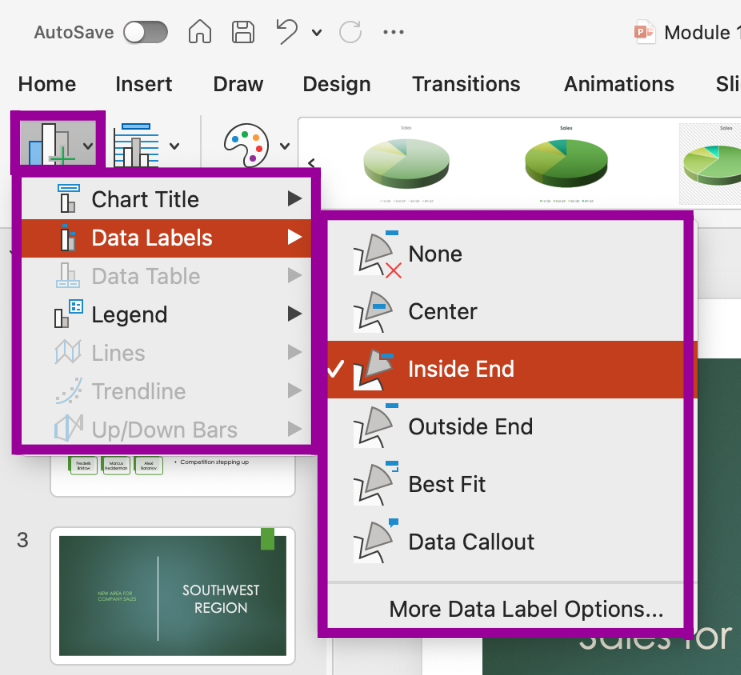This screenshot has height=675, width=741.
Task: Click the PowerPoint file icon beside Module
Action: click(x=645, y=32)
